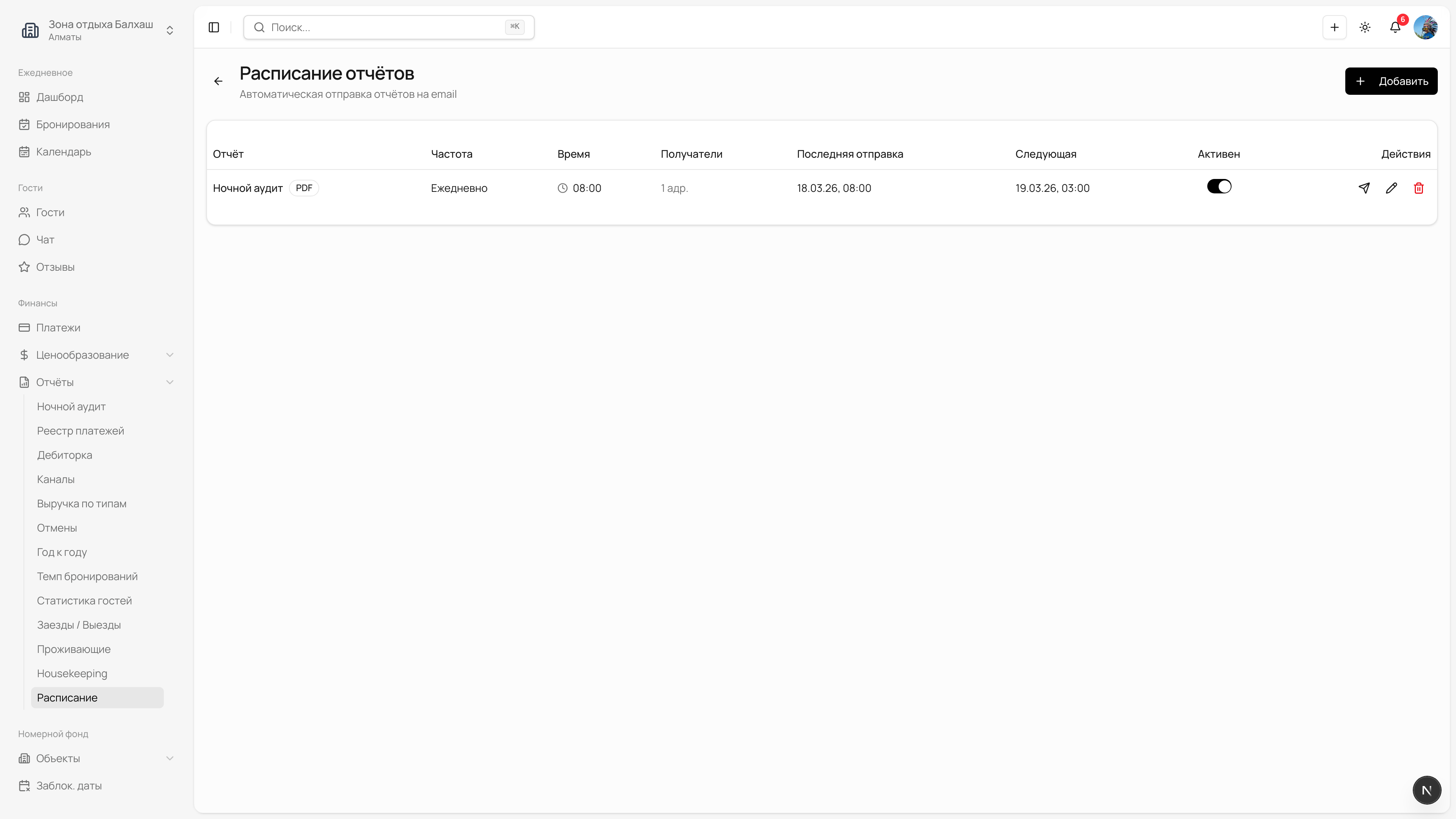The width and height of the screenshot is (1456, 819).
Task: Click the Добавить button
Action: coord(1390,82)
